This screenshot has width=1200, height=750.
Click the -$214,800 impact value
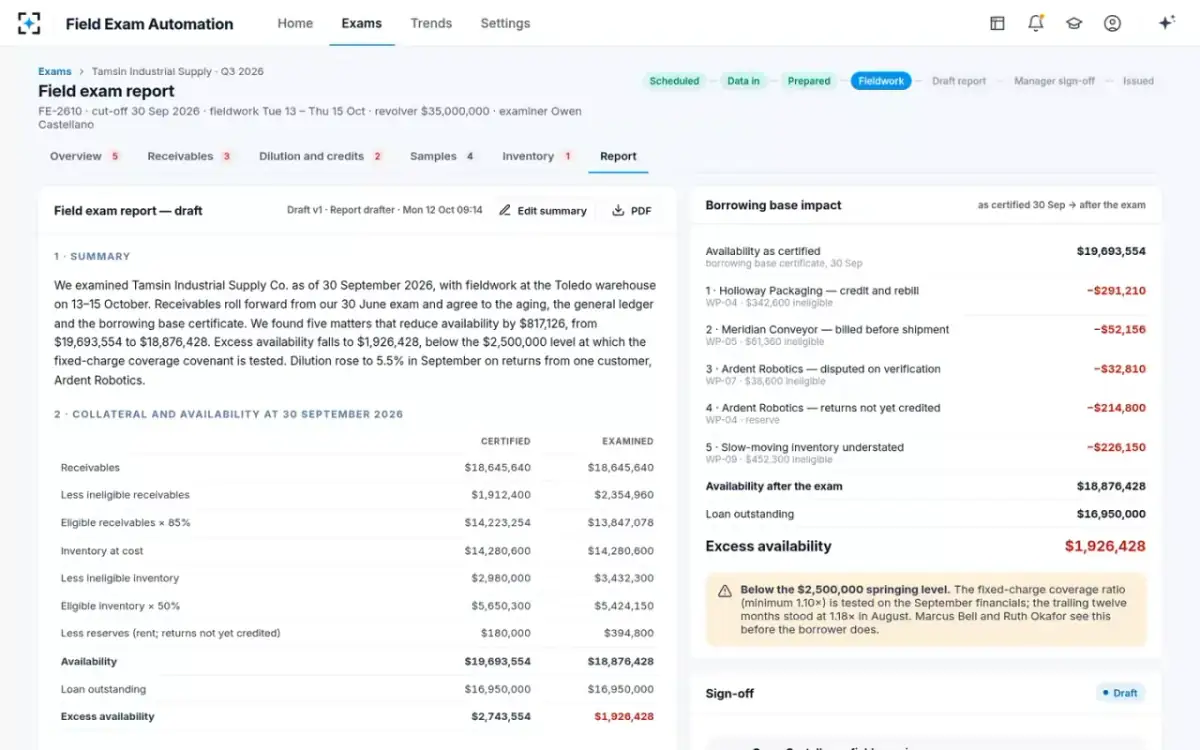point(1116,408)
